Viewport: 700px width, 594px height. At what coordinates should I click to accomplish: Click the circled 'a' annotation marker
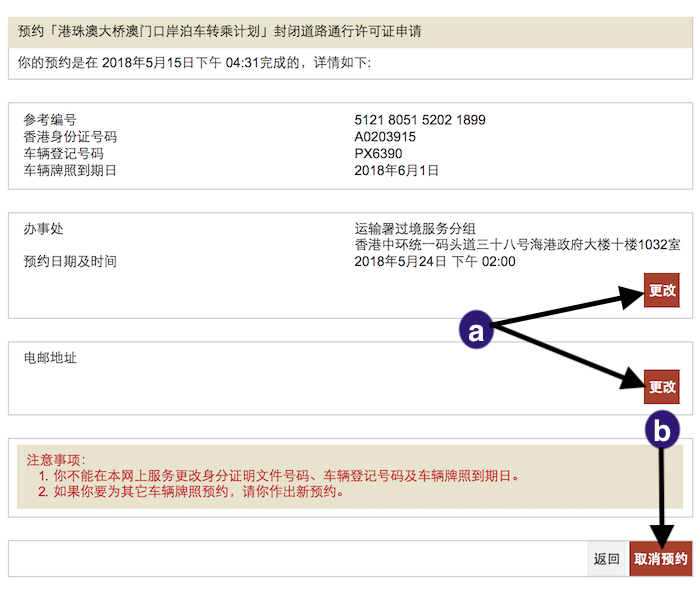(x=477, y=331)
